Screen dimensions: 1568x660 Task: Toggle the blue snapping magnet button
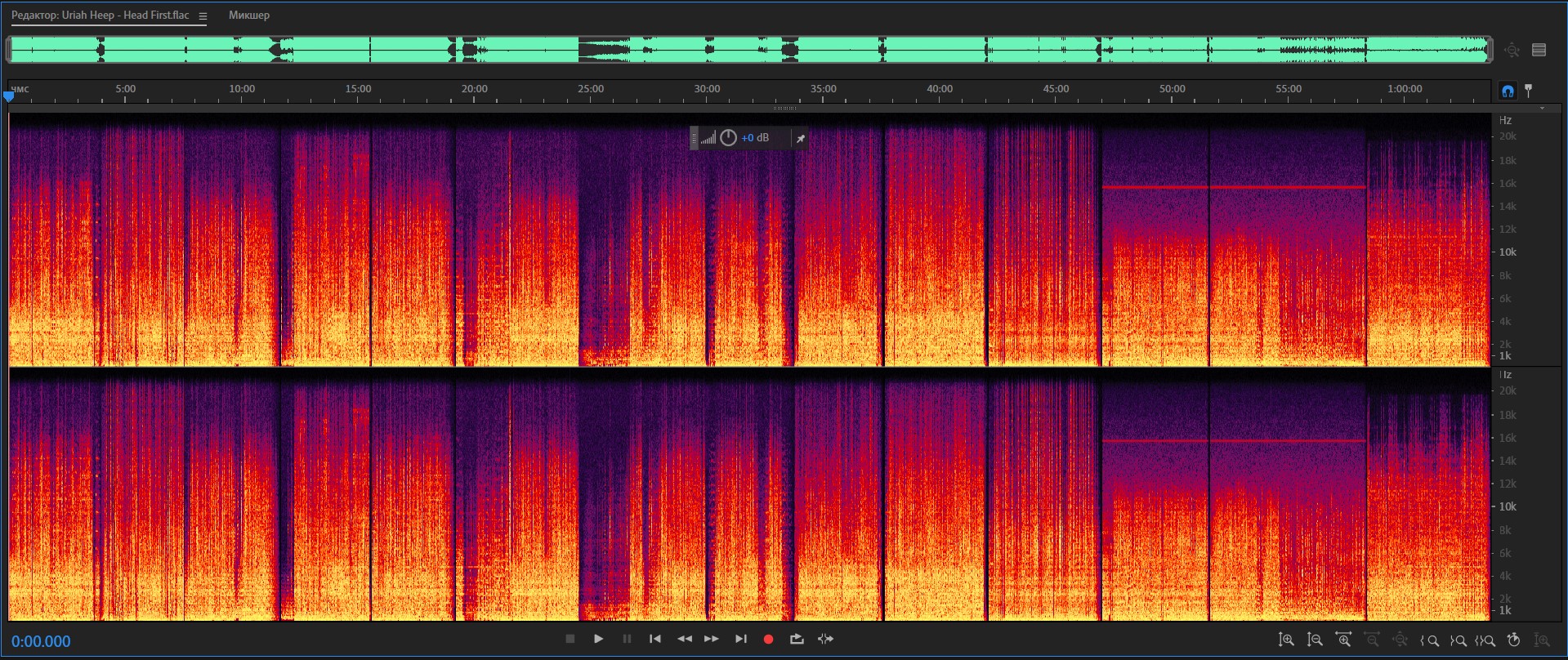pyautogui.click(x=1508, y=91)
